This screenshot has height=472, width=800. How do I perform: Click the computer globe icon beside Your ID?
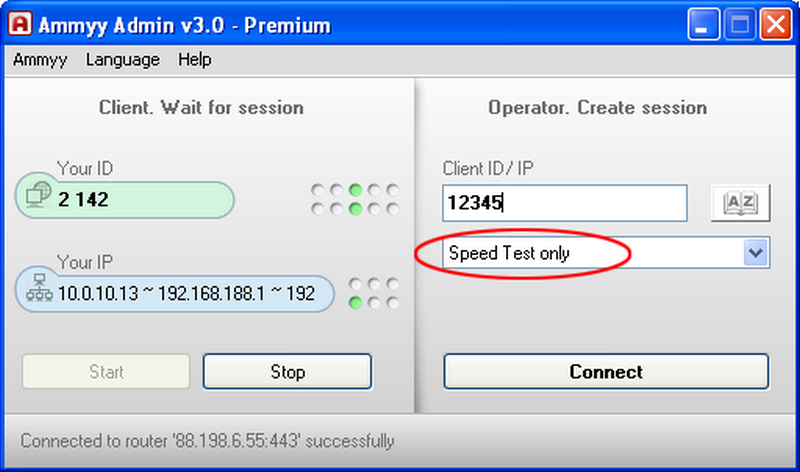point(39,194)
